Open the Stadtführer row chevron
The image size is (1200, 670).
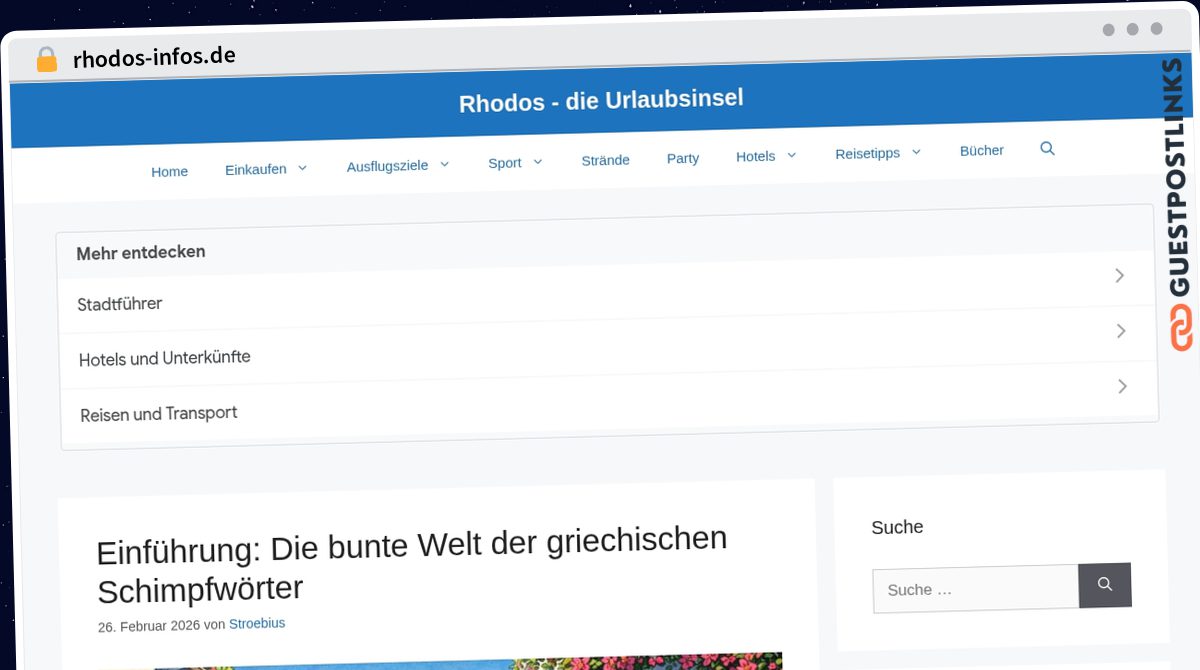tap(1119, 275)
